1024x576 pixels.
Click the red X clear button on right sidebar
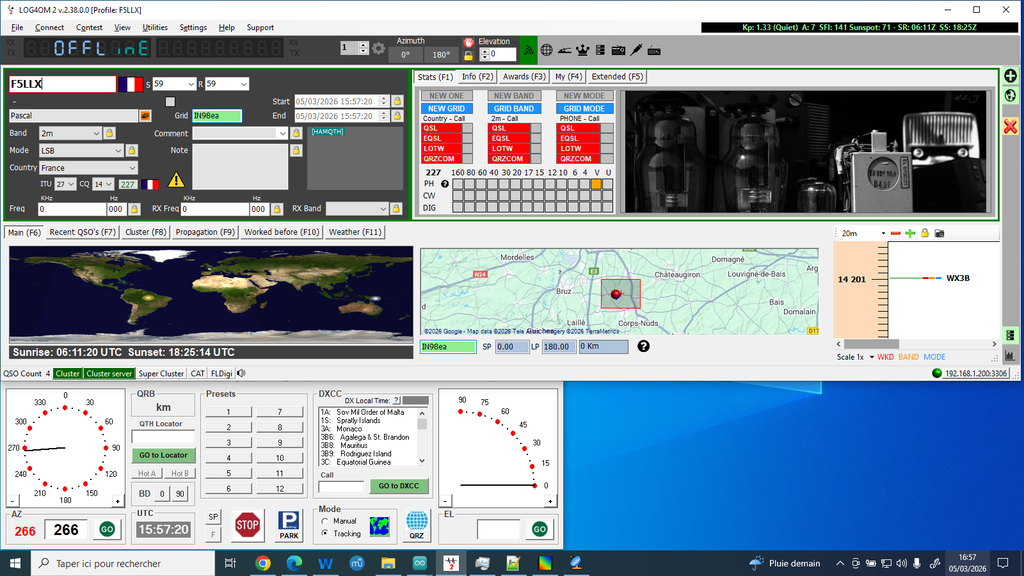pyautogui.click(x=1010, y=126)
